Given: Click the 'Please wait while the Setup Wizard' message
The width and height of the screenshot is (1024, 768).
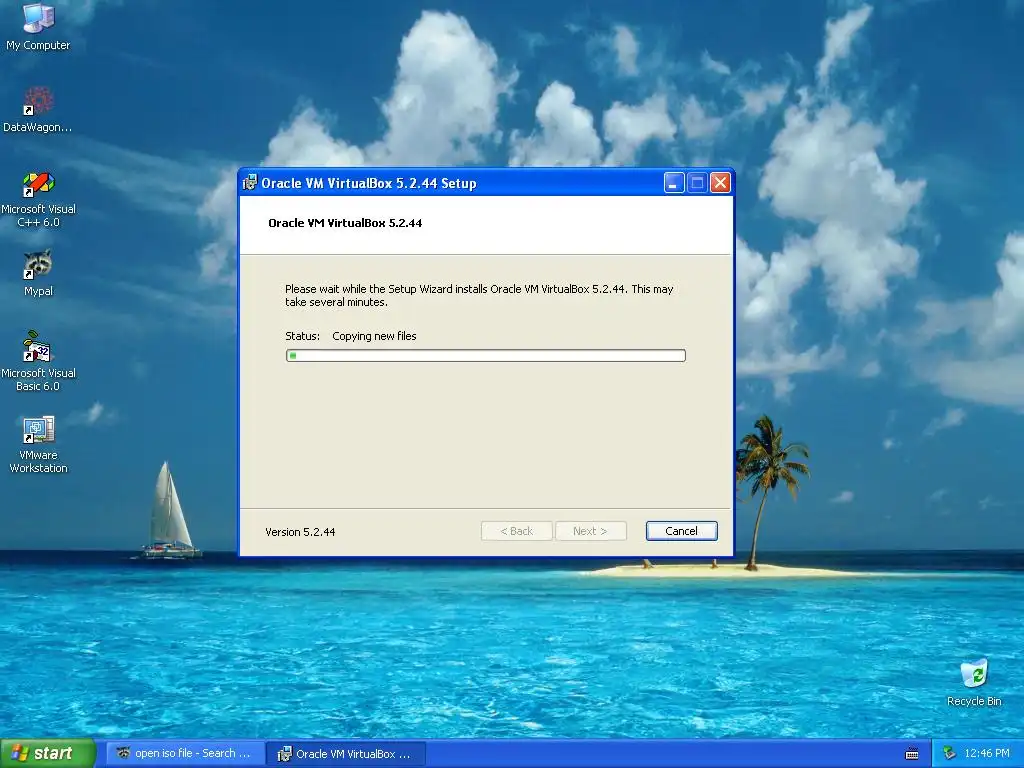Looking at the screenshot, I should (479, 295).
